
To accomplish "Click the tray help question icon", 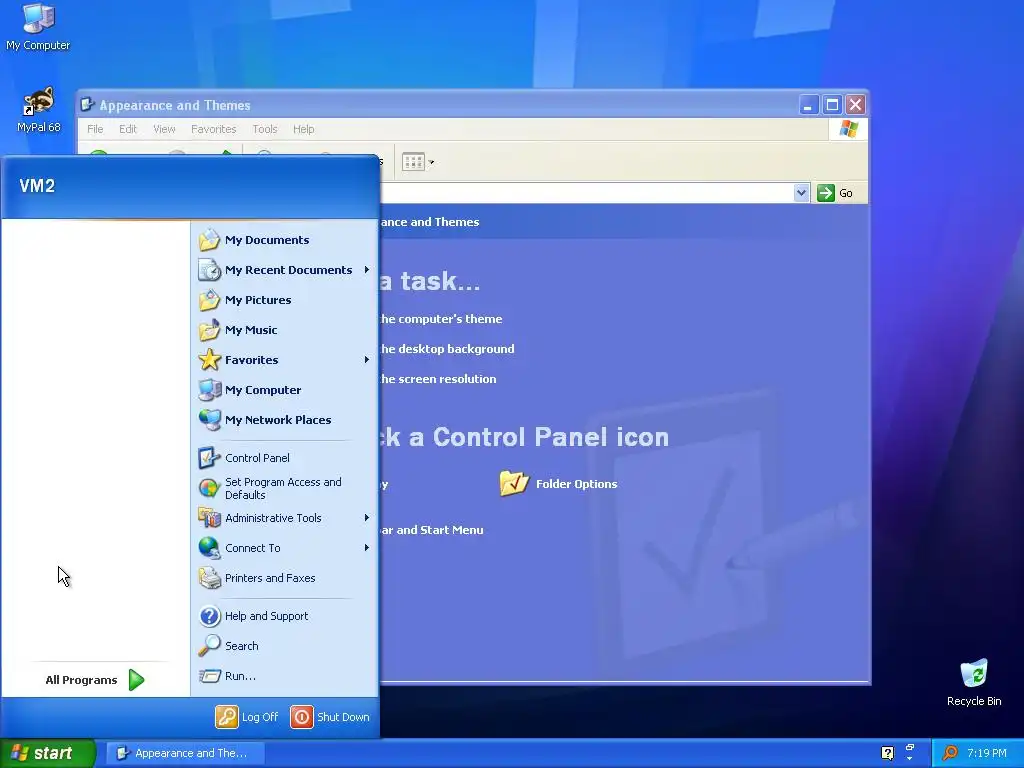I will click(888, 753).
